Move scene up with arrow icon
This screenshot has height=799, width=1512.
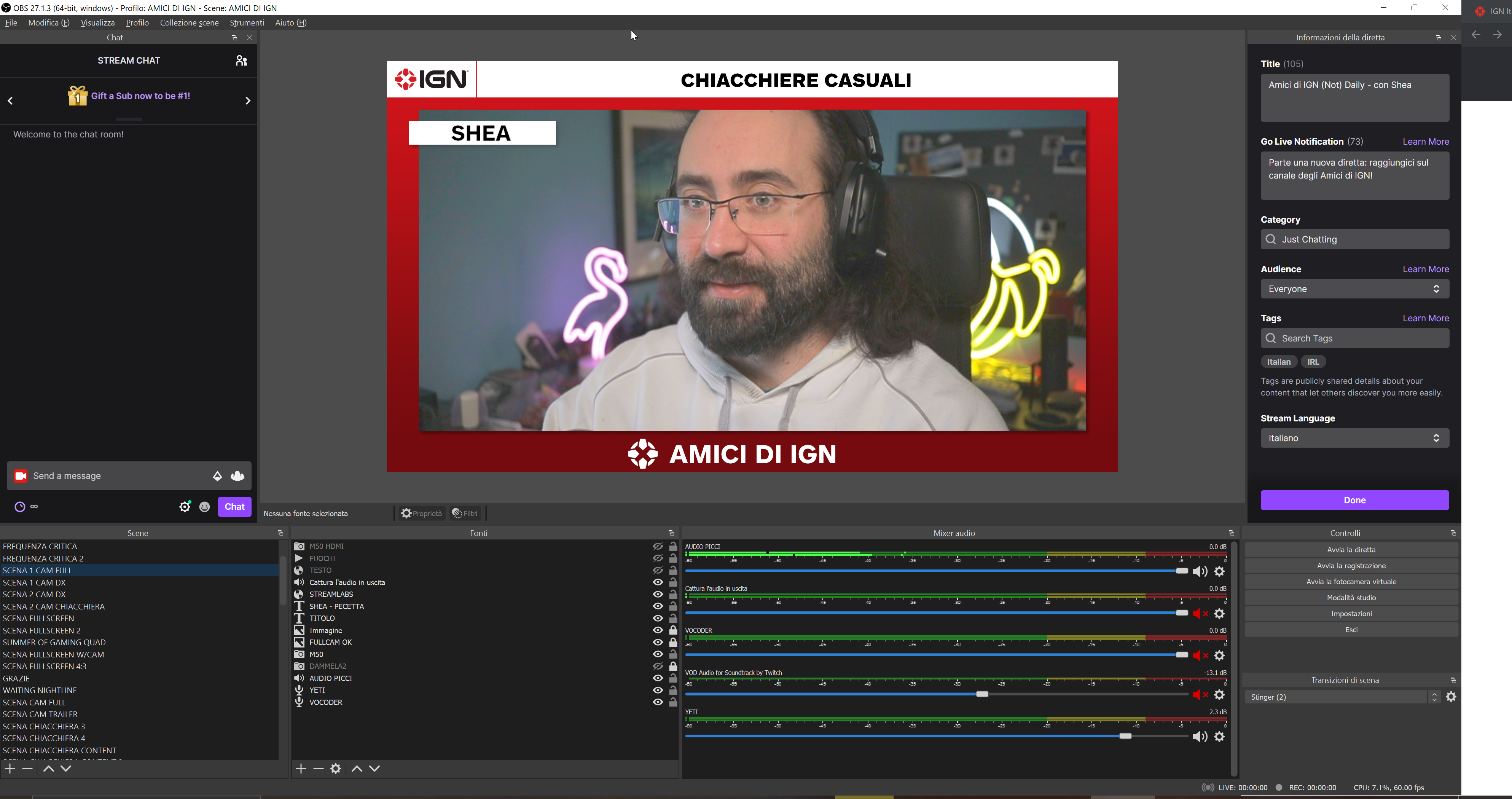pos(49,769)
